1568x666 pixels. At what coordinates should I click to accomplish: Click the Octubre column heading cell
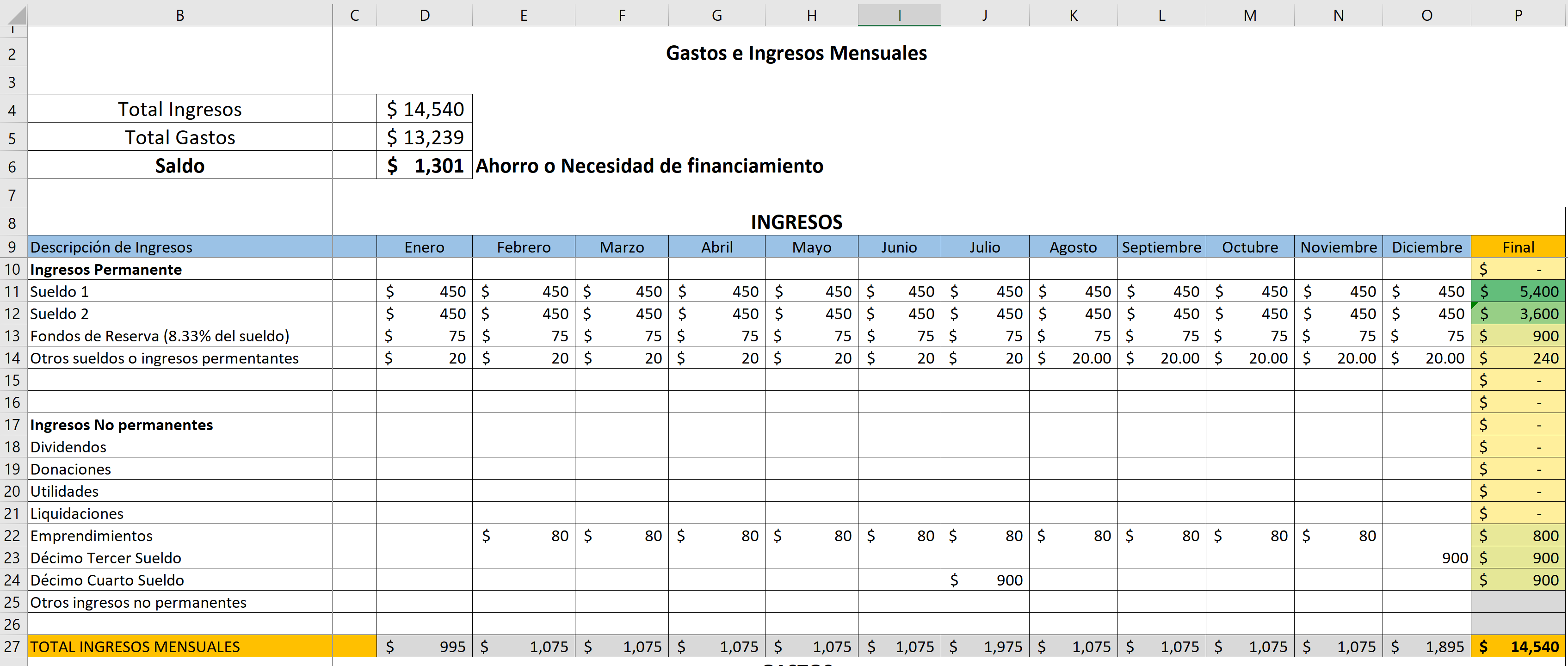tap(1250, 247)
